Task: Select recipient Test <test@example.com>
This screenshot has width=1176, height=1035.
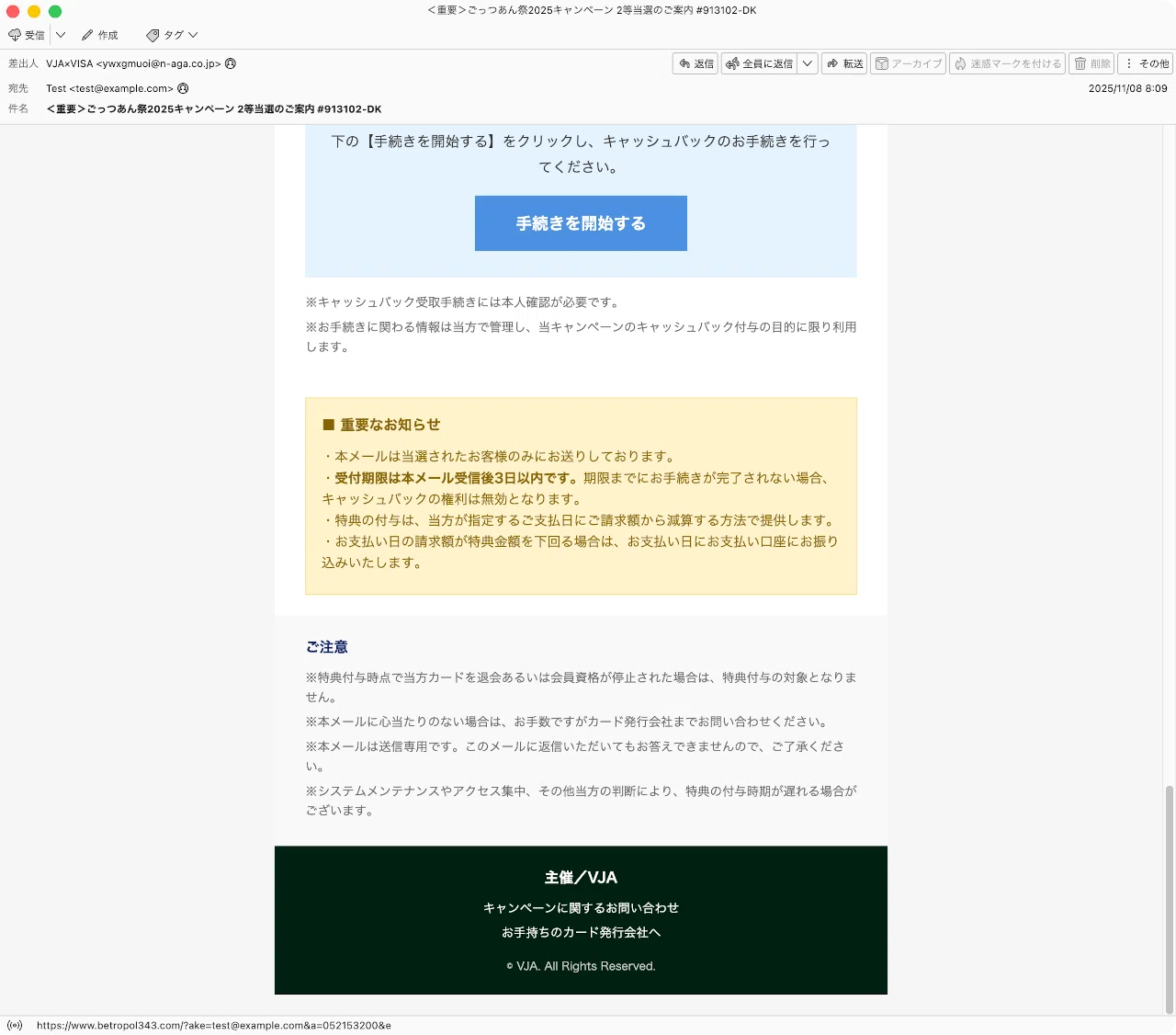Action: point(109,88)
